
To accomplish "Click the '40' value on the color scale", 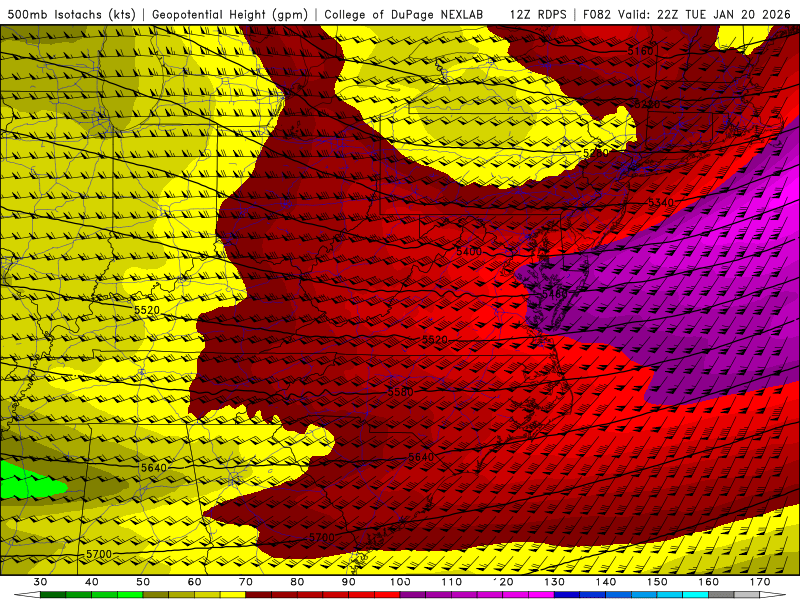I will 91,582.
